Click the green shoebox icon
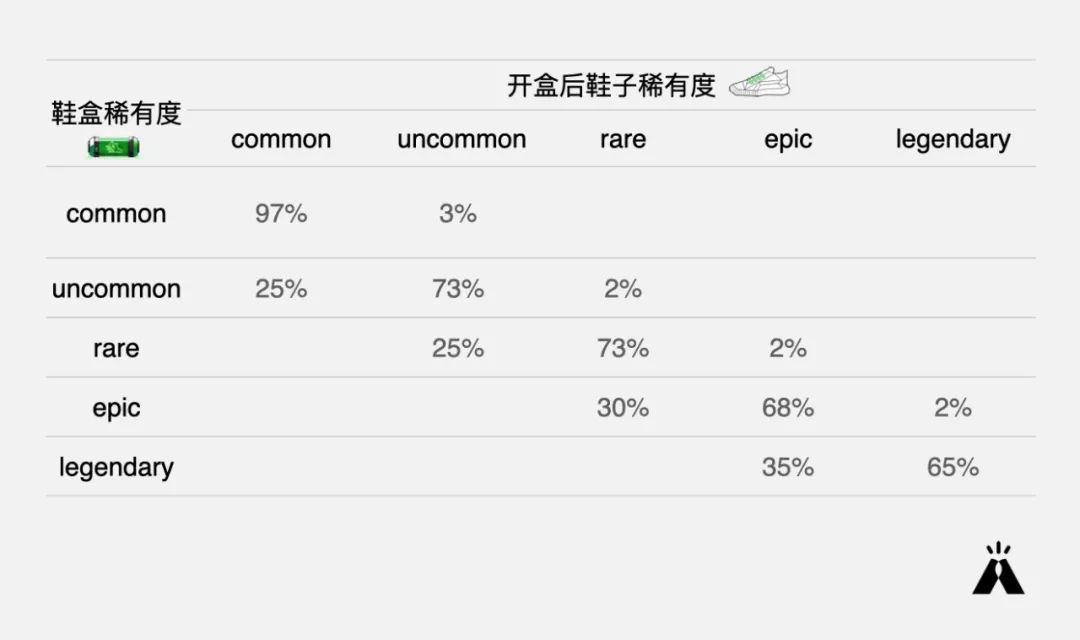The width and height of the screenshot is (1080, 640). click(114, 147)
